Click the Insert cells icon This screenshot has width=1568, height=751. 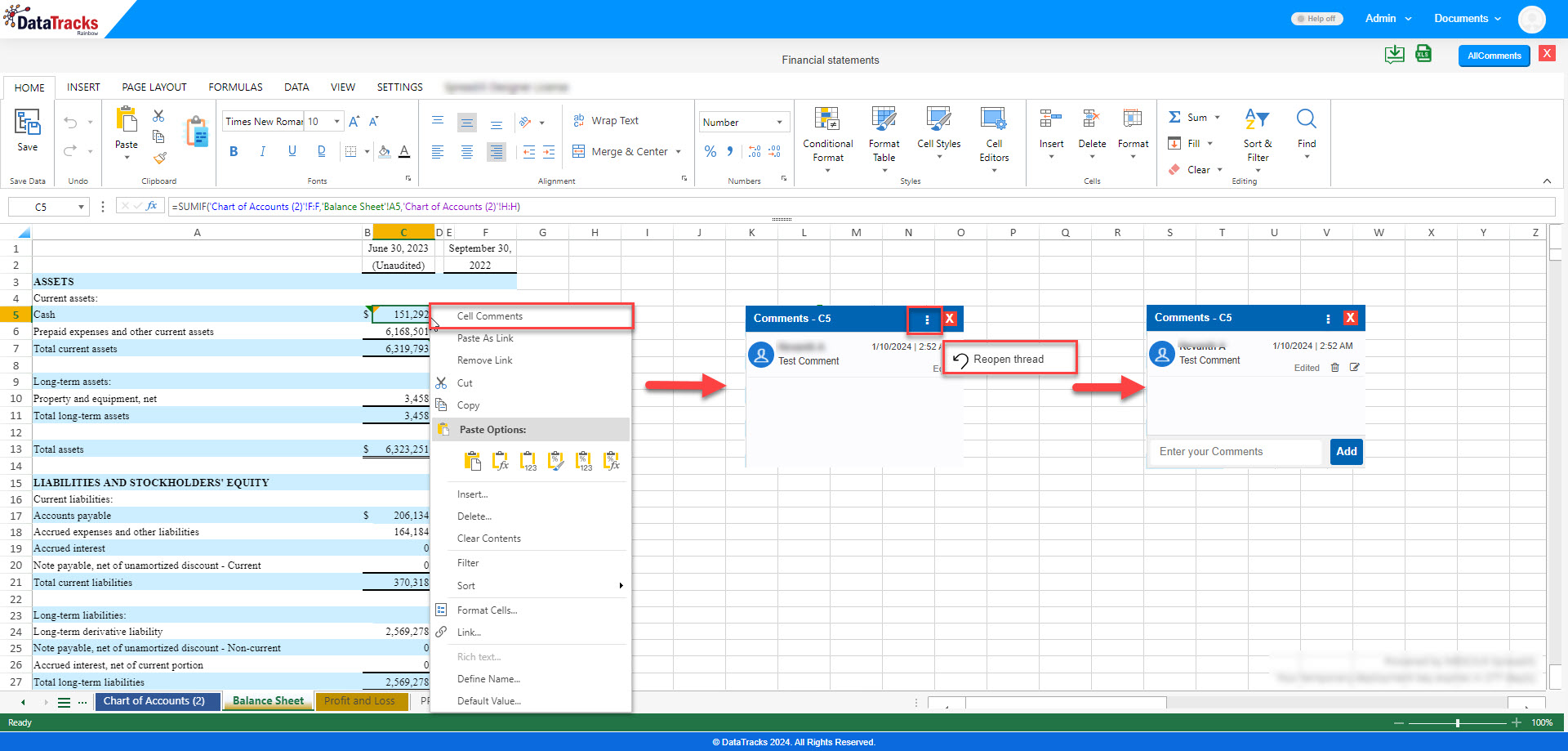pyautogui.click(x=1051, y=119)
